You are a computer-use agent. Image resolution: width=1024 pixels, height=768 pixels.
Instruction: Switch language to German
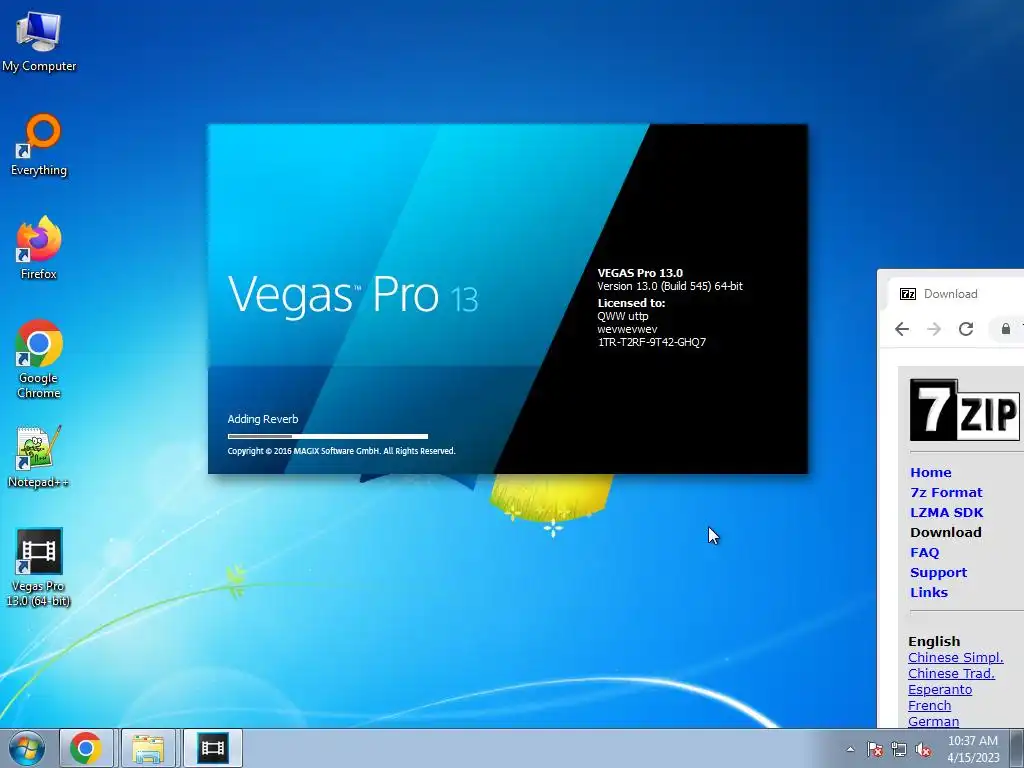(x=933, y=722)
